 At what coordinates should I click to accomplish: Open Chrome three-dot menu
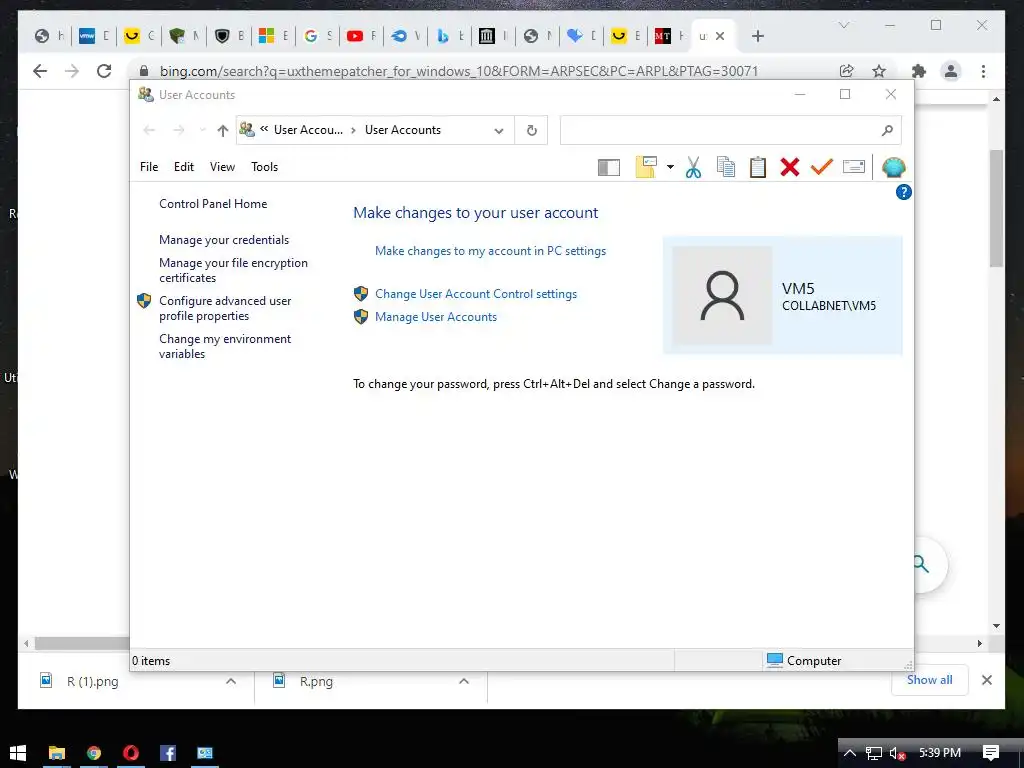coord(983,71)
